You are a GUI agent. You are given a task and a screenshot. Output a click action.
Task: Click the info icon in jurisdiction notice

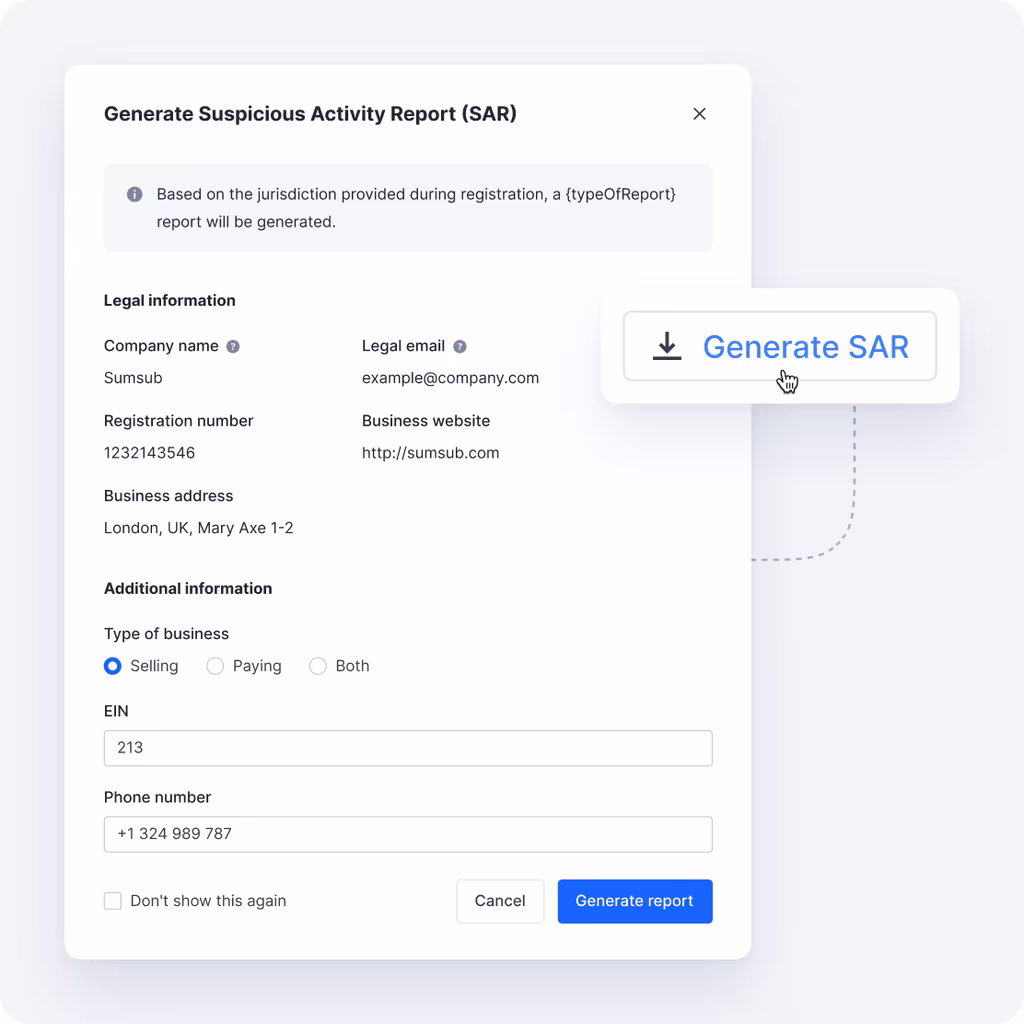(134, 194)
